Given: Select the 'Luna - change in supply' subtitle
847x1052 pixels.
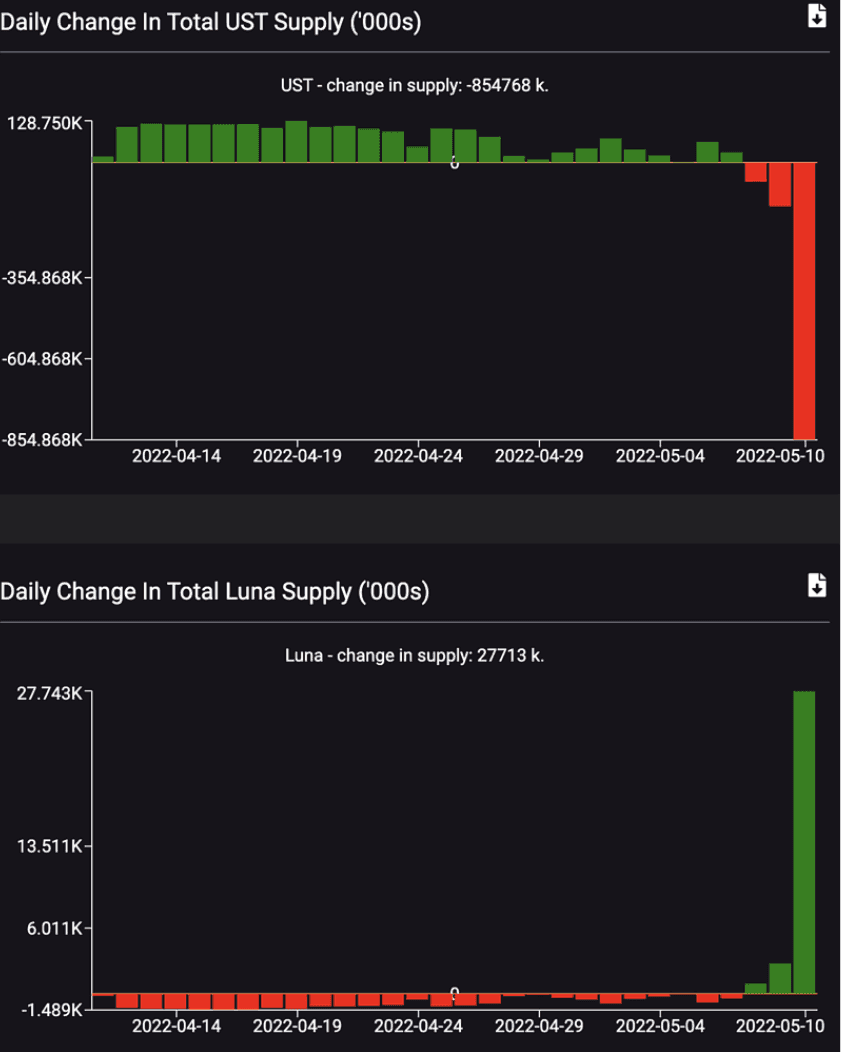Looking at the screenshot, I should tap(414, 656).
